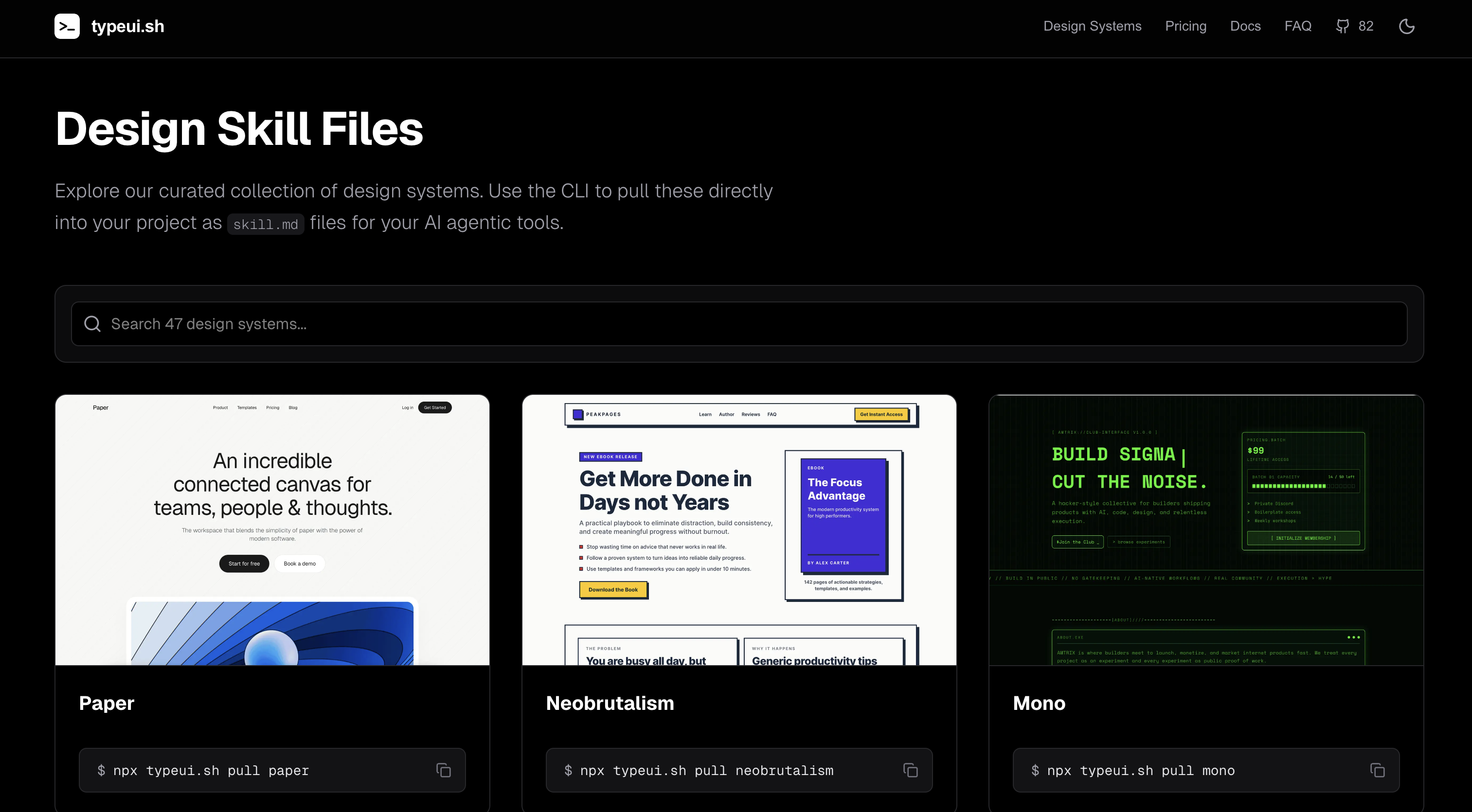Open the FAQ link
1472x812 pixels.
pyautogui.click(x=1298, y=26)
